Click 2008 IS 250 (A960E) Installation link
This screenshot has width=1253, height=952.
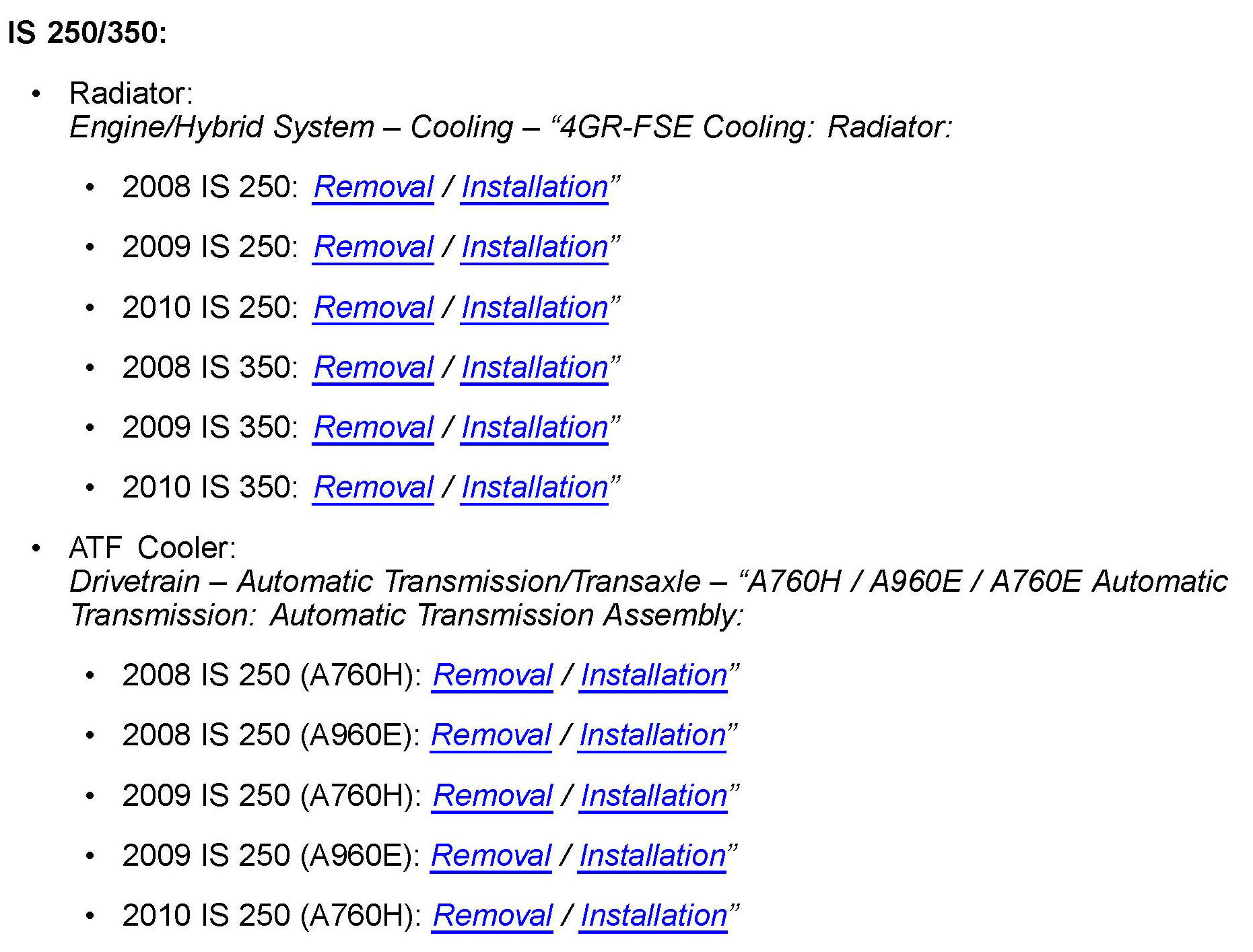652,735
